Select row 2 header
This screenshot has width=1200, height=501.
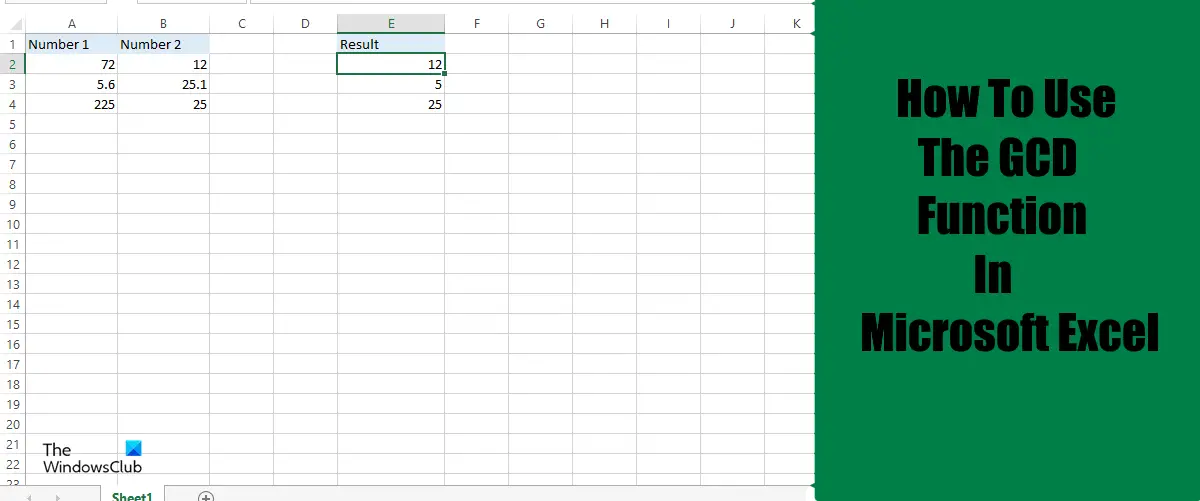[12, 64]
